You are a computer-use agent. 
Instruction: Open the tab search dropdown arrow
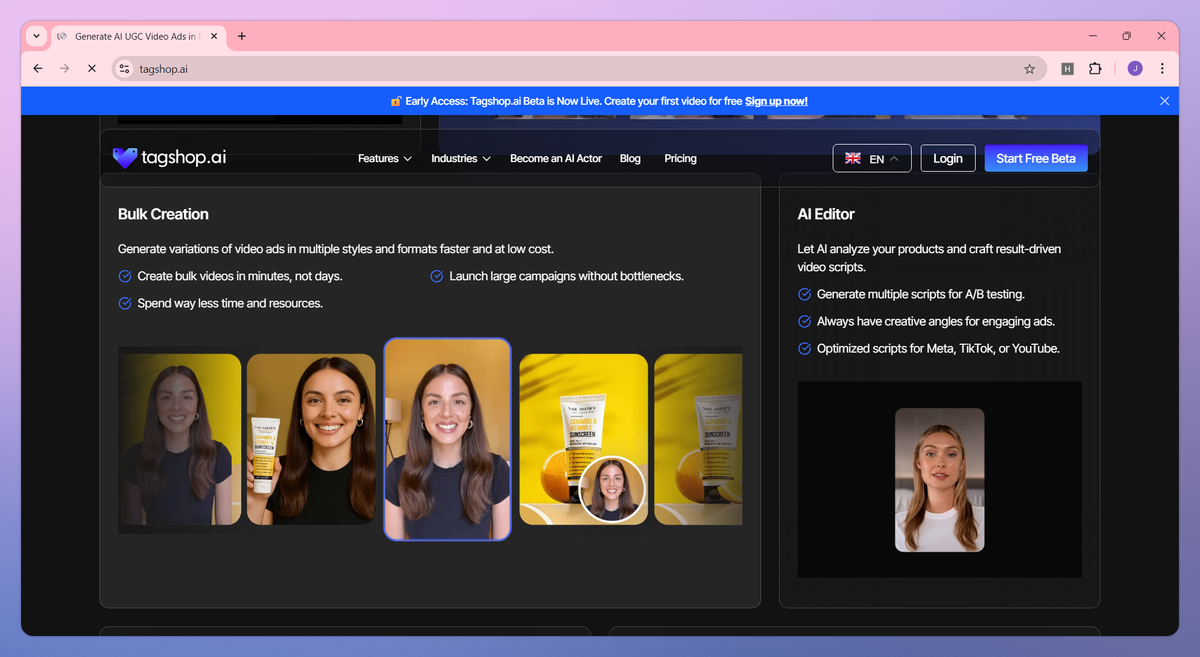[37, 36]
